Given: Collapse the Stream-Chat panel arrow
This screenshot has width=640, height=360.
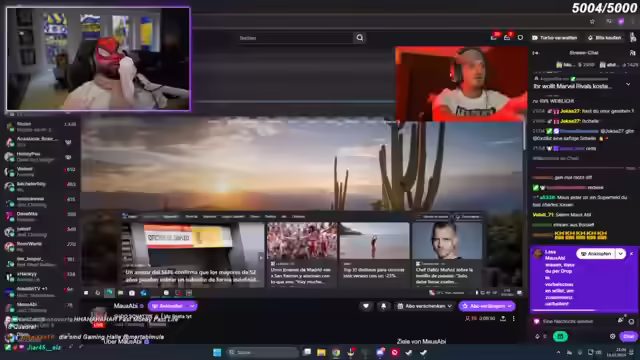Looking at the screenshot, I should click(536, 53).
